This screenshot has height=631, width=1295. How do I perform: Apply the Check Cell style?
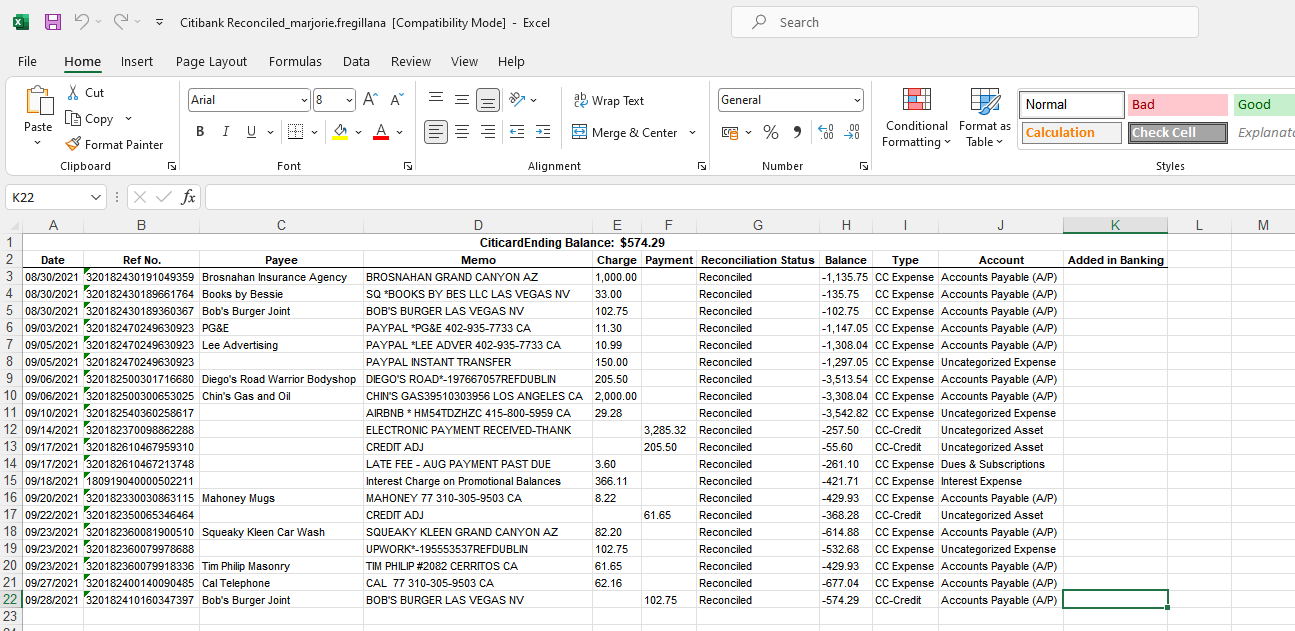point(1177,132)
